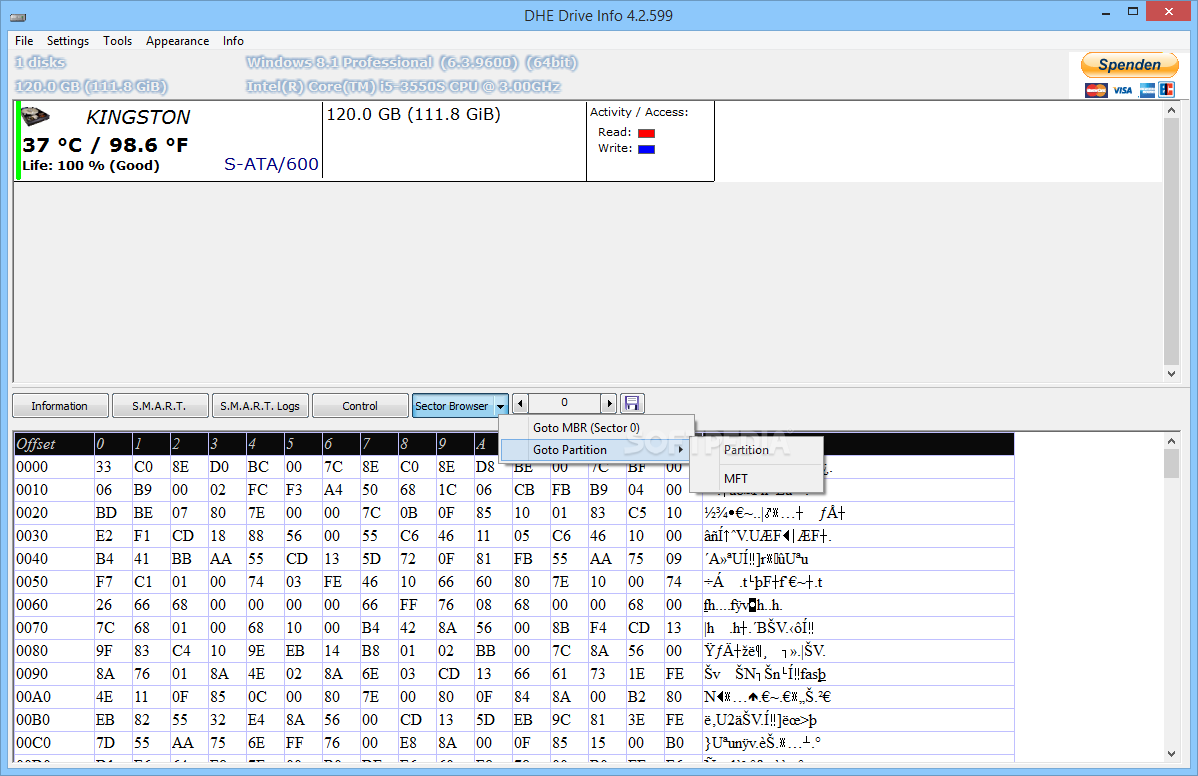Expand the Goto Partition submenu arrow
The width and height of the screenshot is (1198, 776).
point(680,450)
